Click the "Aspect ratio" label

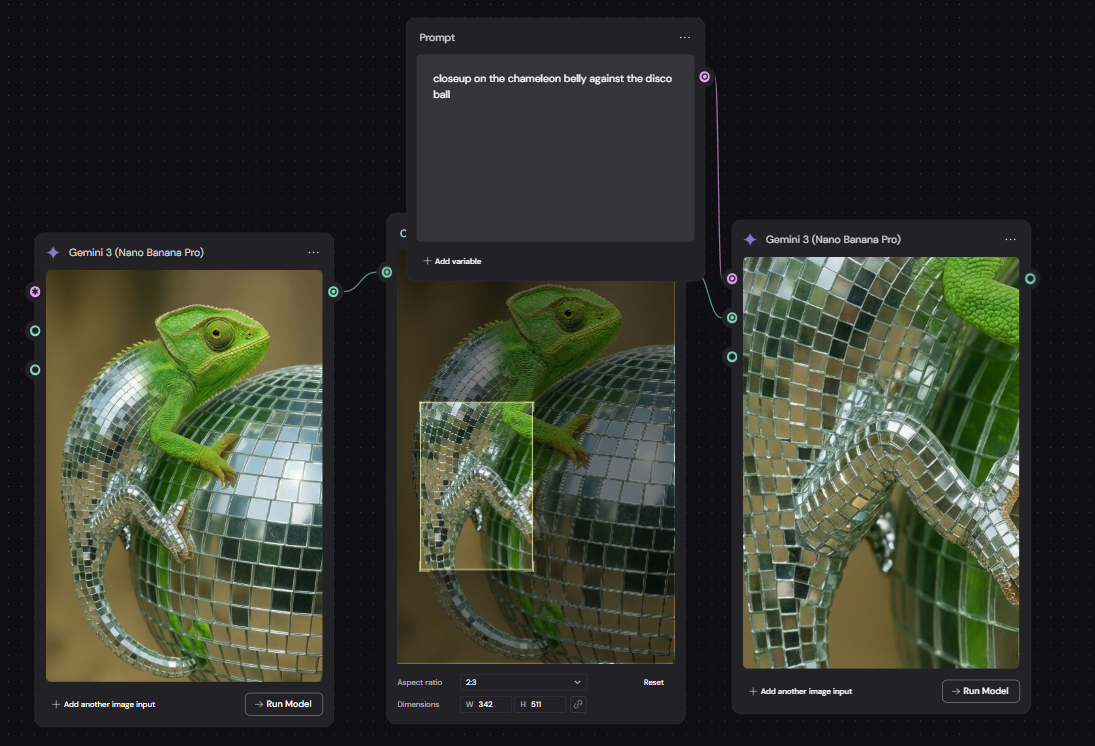coord(420,682)
